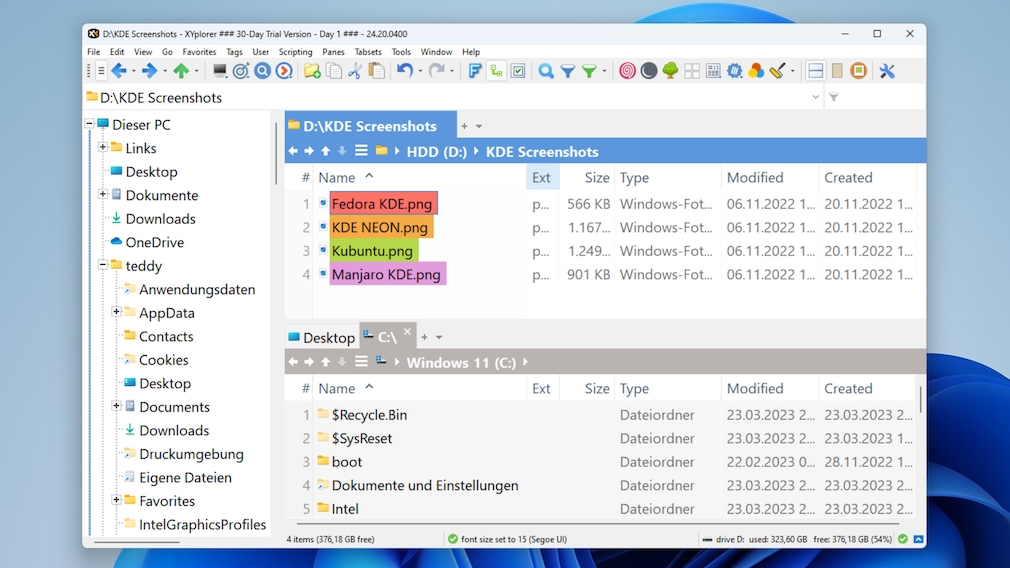Click the green tree toolbar icon
This screenshot has height=568, width=1010.
point(671,71)
